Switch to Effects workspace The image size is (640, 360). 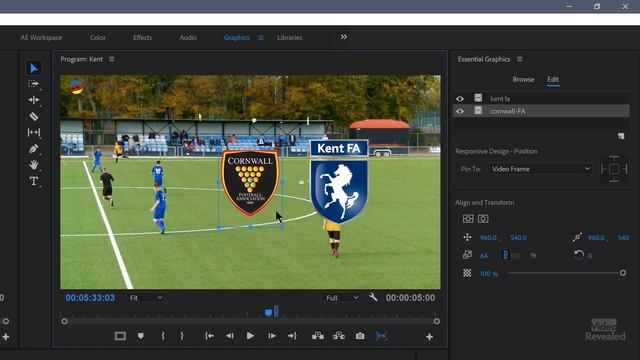pyautogui.click(x=142, y=37)
